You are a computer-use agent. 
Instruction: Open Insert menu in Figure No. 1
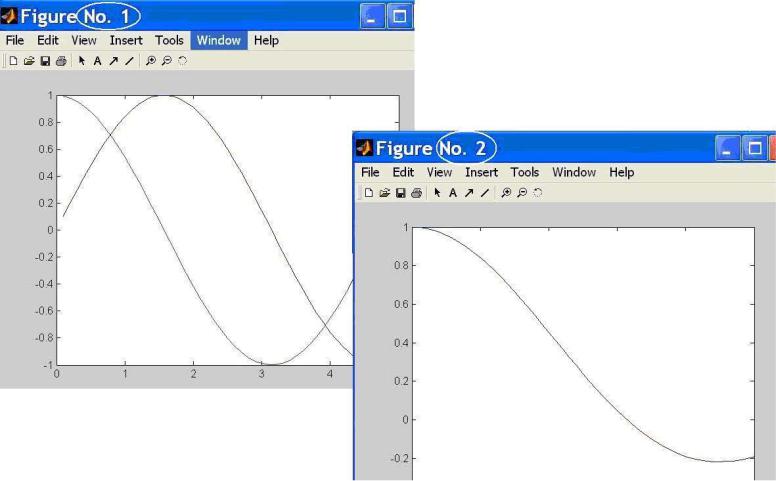[126, 40]
